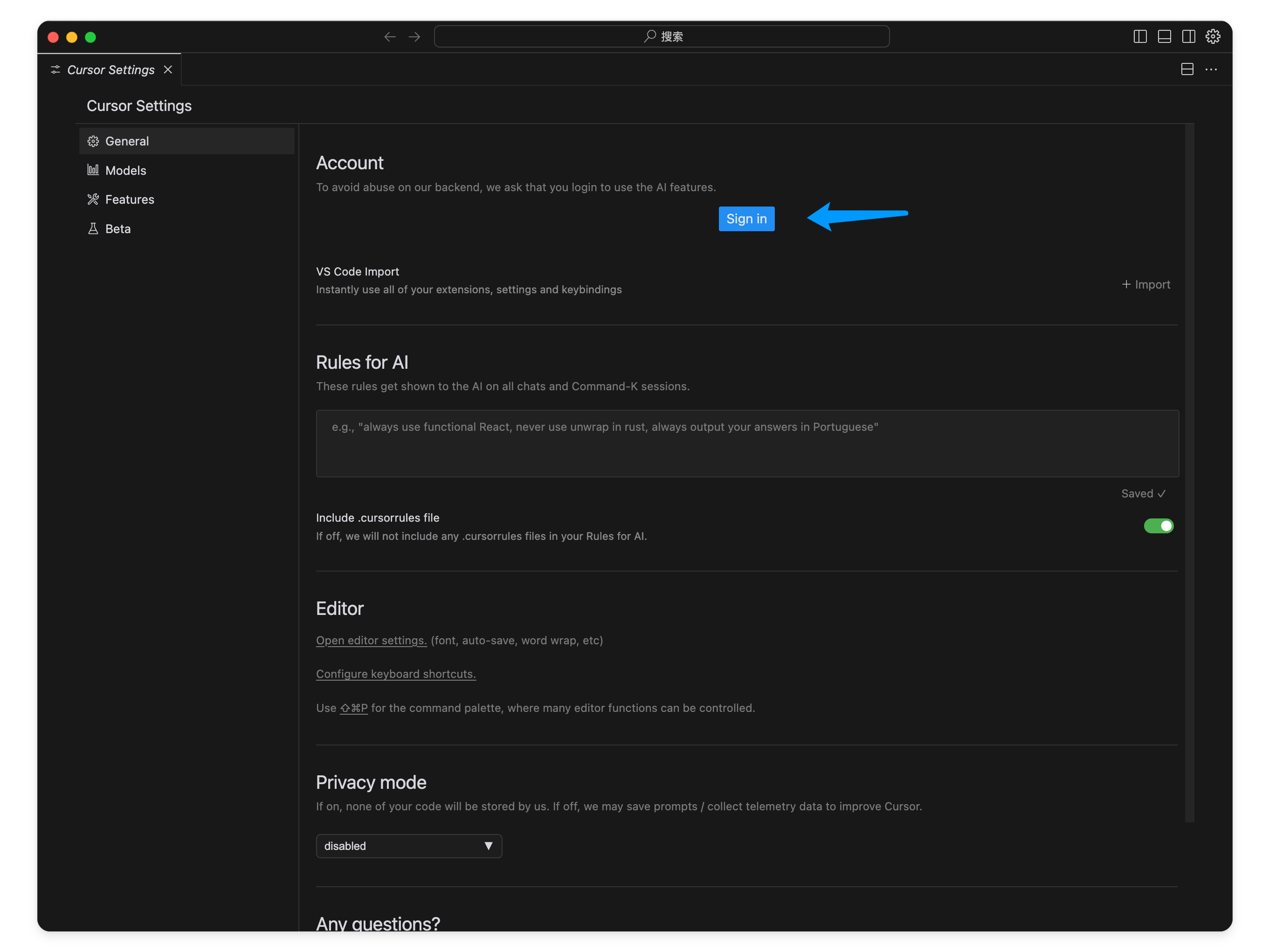
Task: Click the VS Code Import label
Action: click(358, 271)
